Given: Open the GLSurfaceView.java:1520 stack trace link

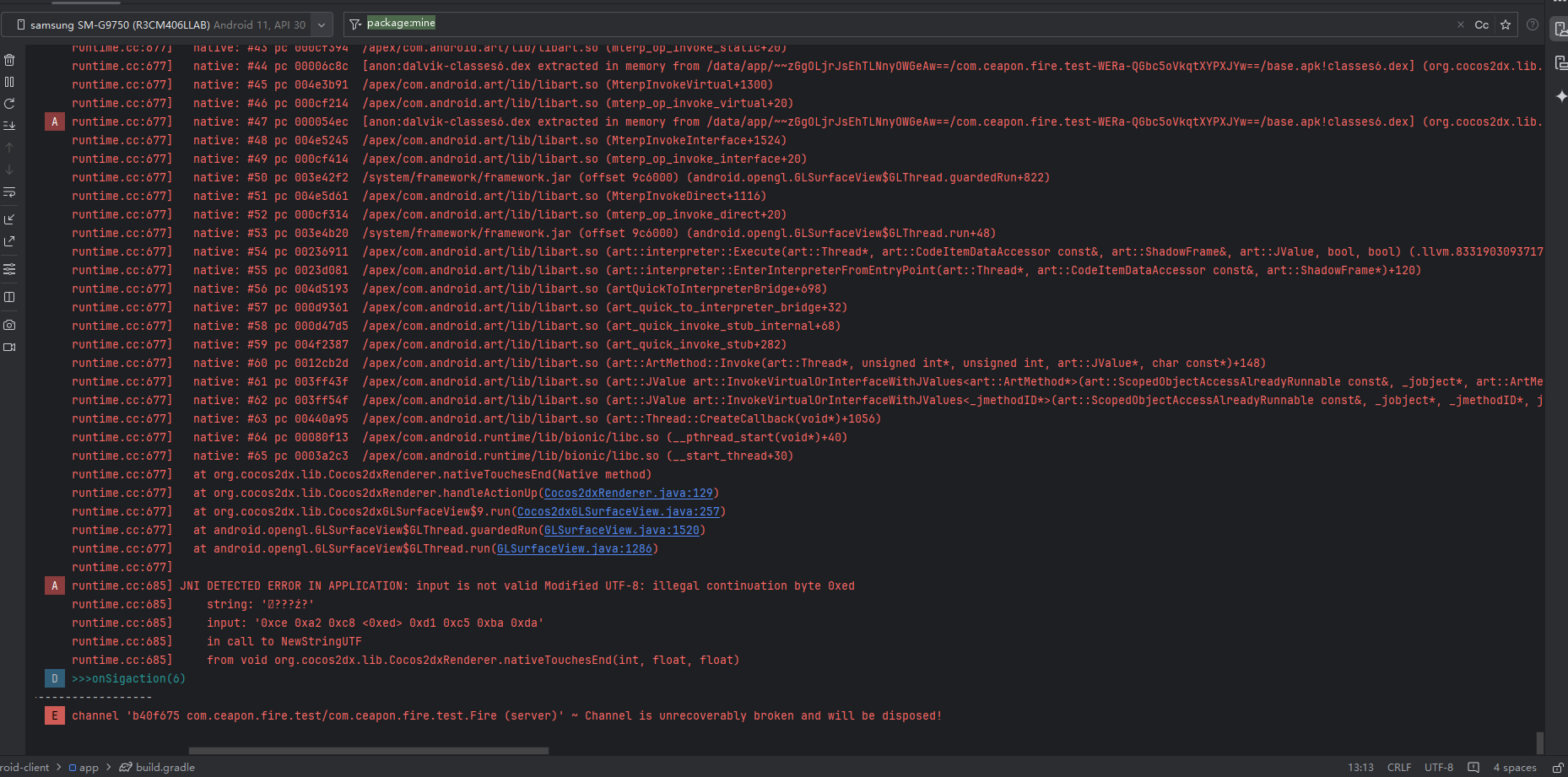Looking at the screenshot, I should pos(621,530).
